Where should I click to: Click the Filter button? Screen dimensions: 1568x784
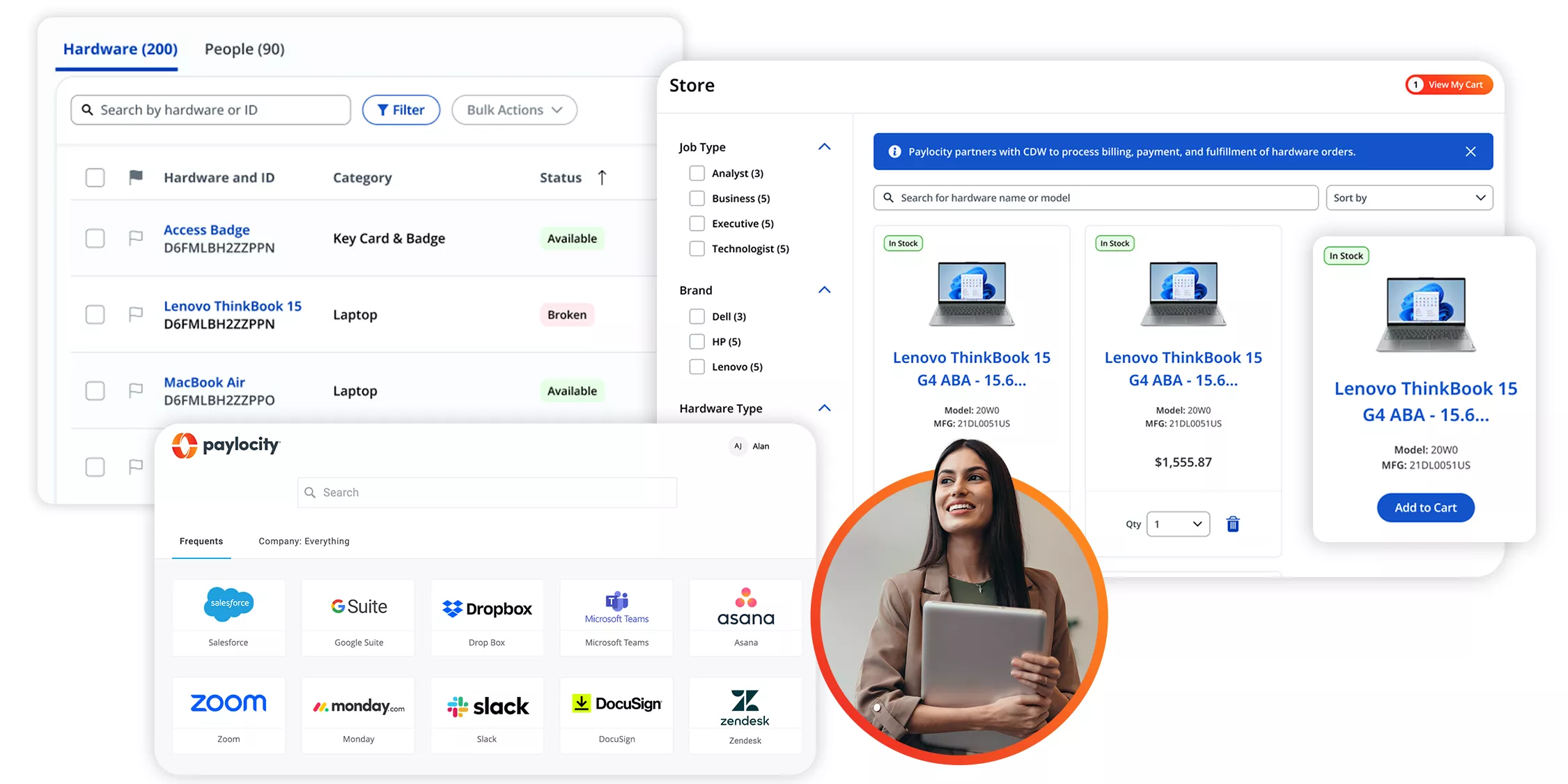coord(401,110)
